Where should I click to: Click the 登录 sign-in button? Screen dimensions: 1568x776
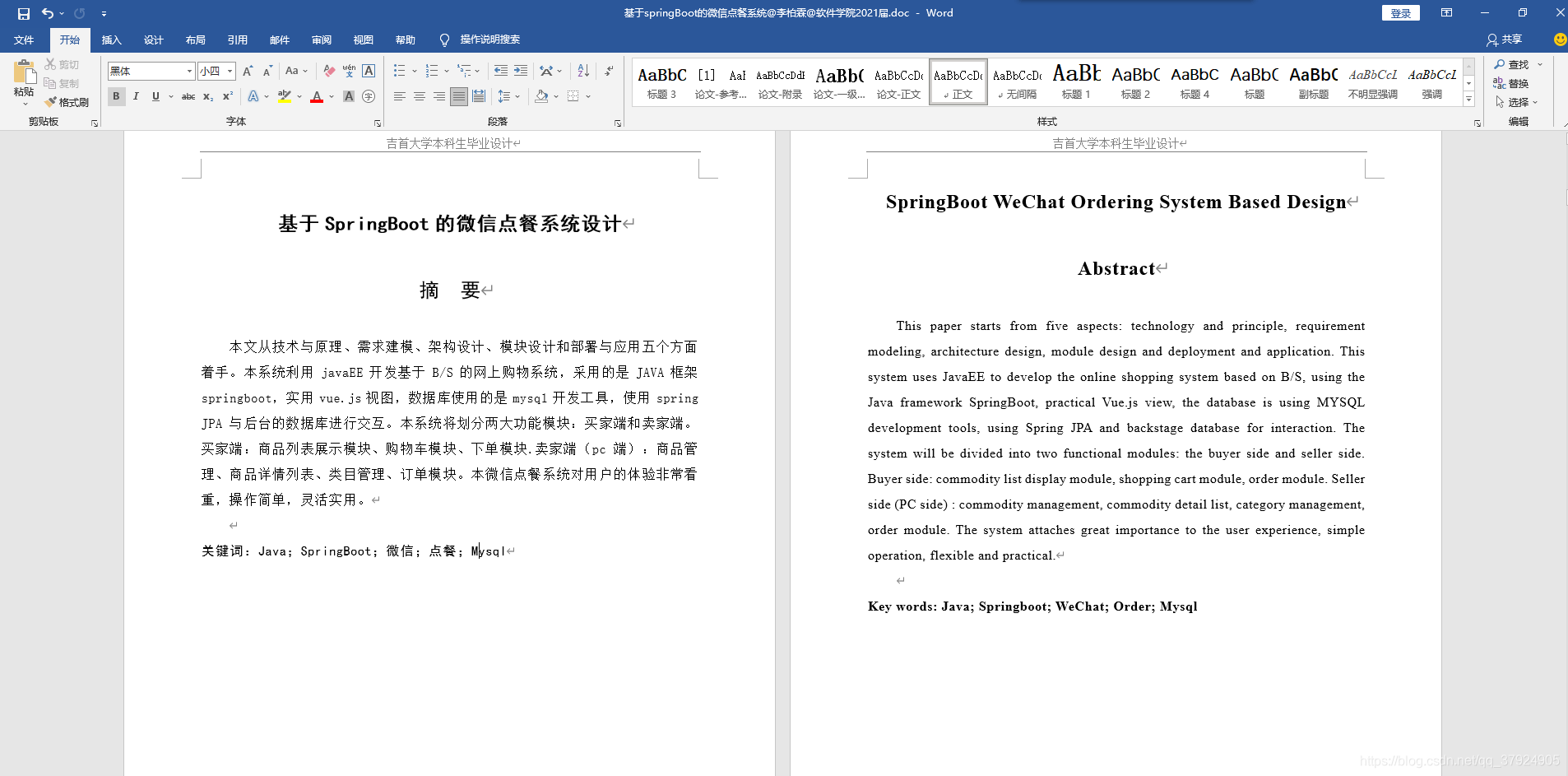coord(1400,13)
